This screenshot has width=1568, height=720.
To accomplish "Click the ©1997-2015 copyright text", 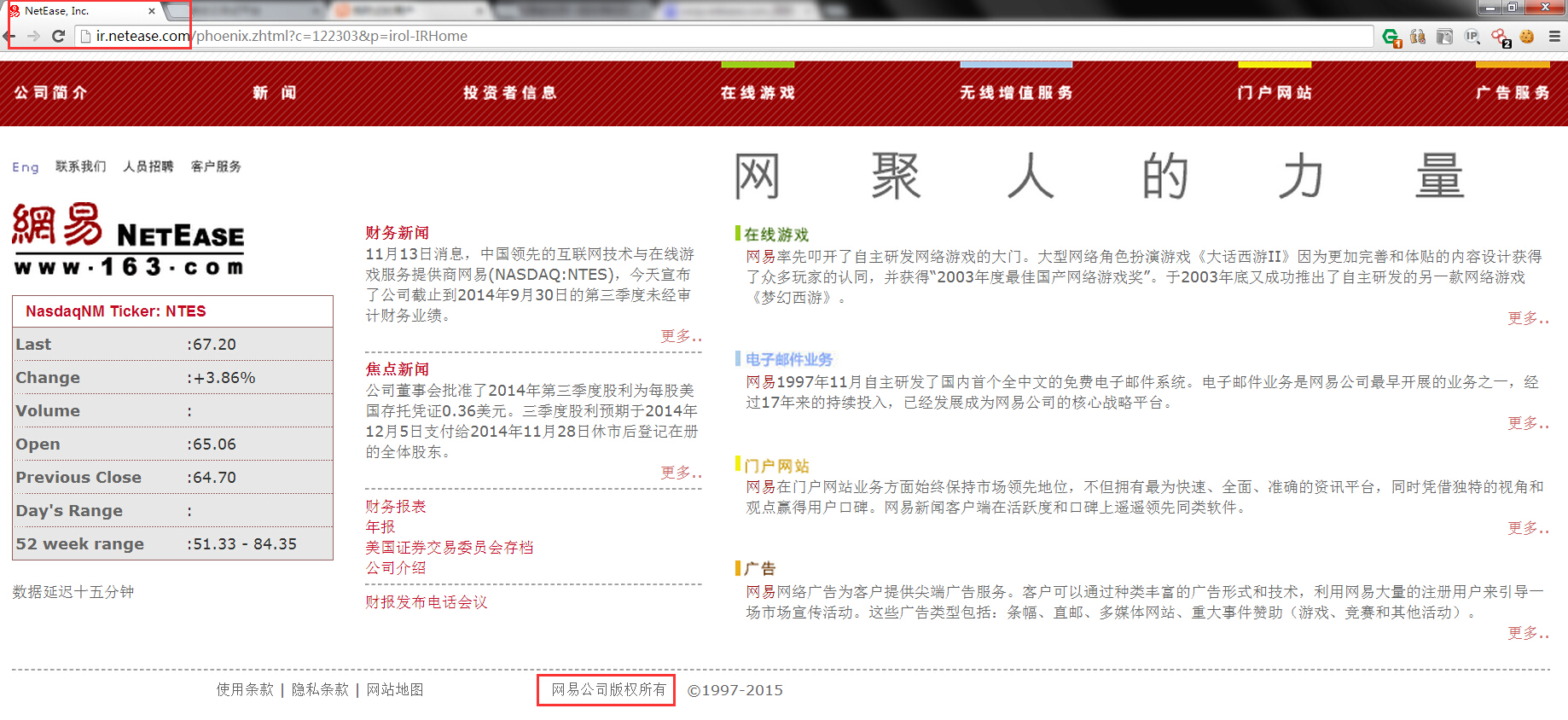I will [x=735, y=690].
